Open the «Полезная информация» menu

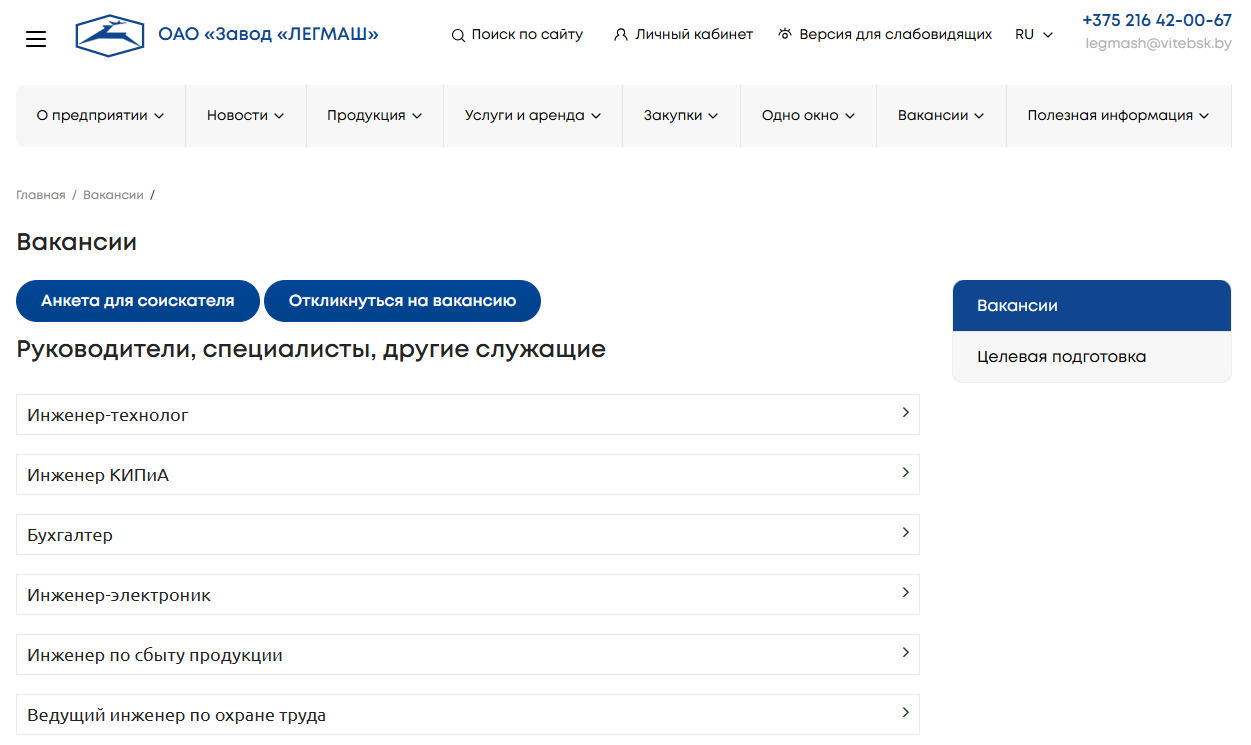point(1118,115)
